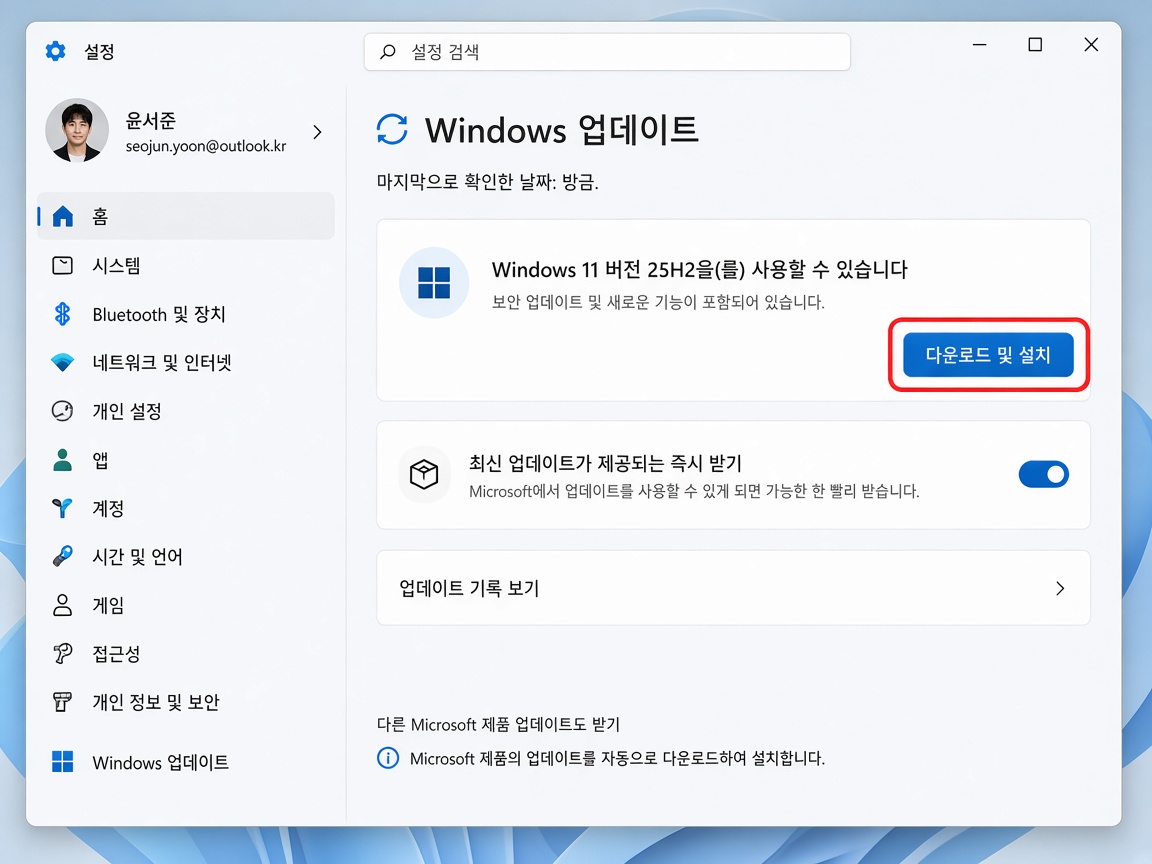Click the network Wi-Fi icon
The height and width of the screenshot is (864, 1152).
[x=62, y=362]
